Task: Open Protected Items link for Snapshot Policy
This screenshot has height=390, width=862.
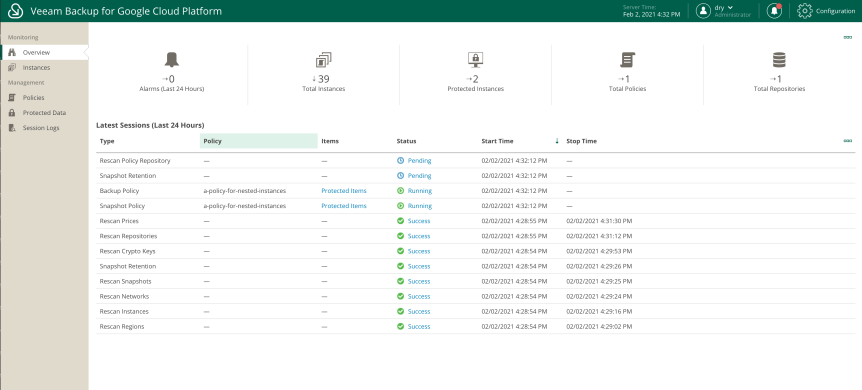Action: pos(344,206)
